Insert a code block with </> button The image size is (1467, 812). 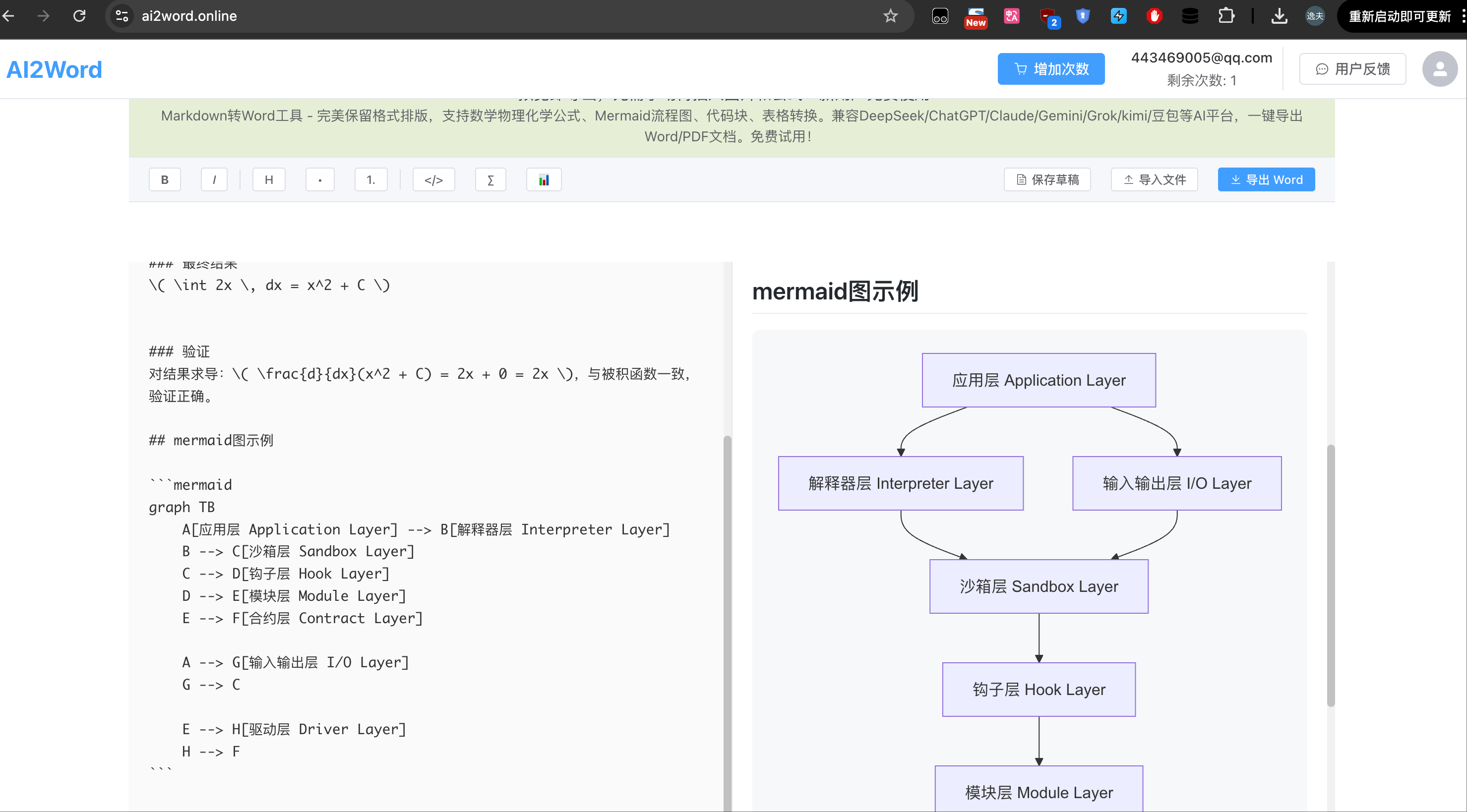pyautogui.click(x=433, y=180)
